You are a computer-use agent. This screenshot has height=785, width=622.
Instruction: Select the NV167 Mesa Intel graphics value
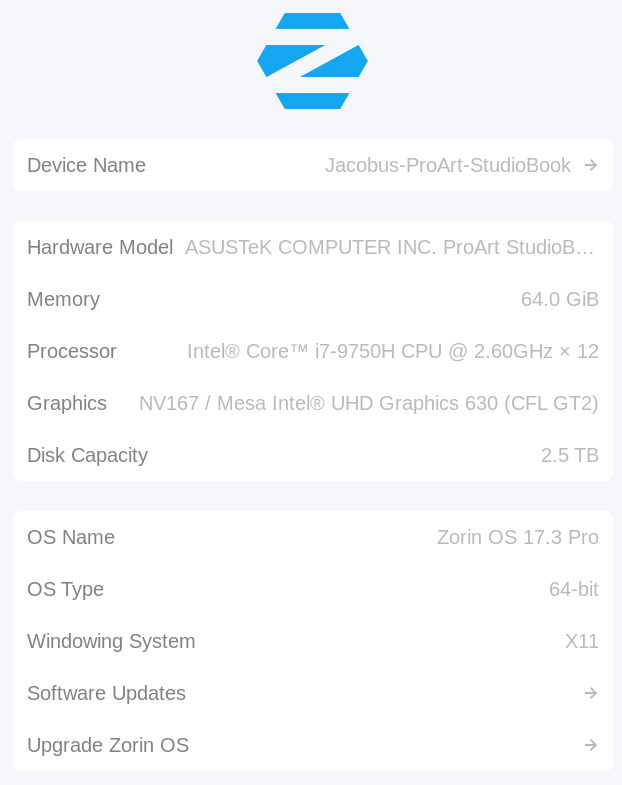click(368, 403)
